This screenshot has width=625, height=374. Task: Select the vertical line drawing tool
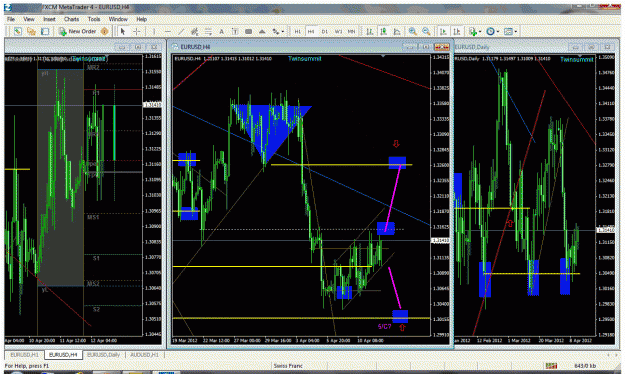[x=154, y=31]
